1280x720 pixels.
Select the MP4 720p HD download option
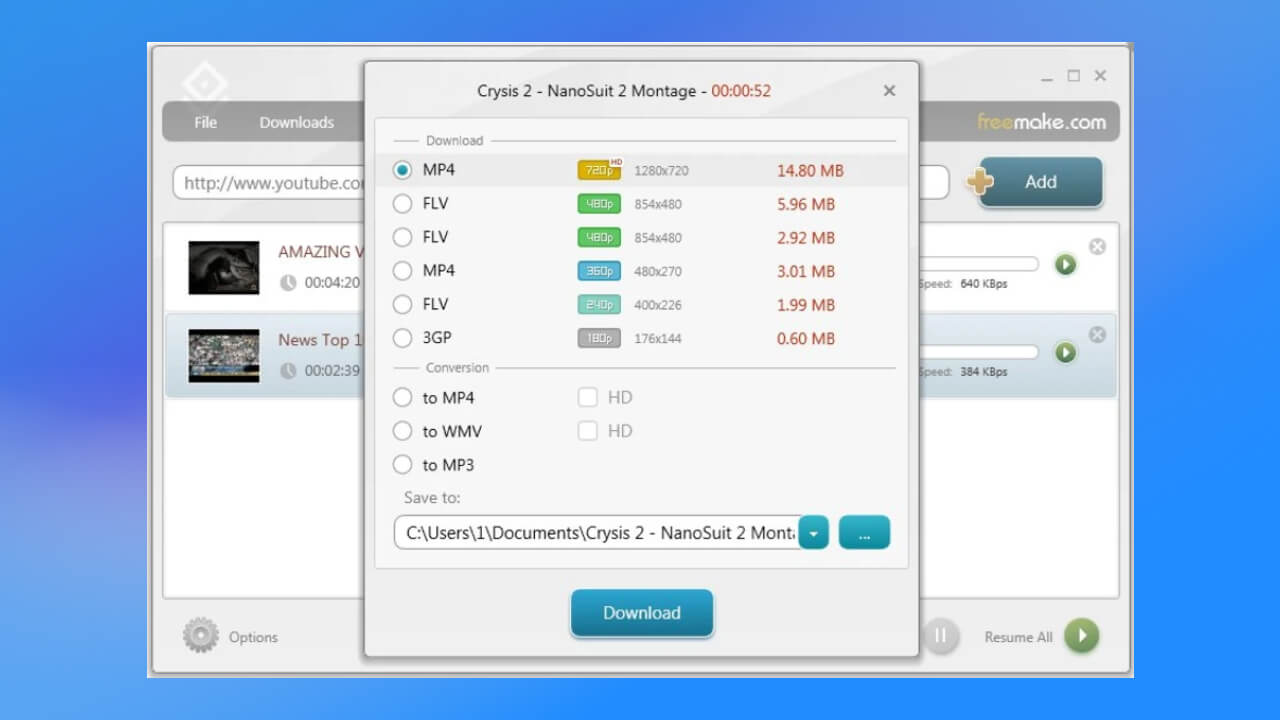pos(402,170)
